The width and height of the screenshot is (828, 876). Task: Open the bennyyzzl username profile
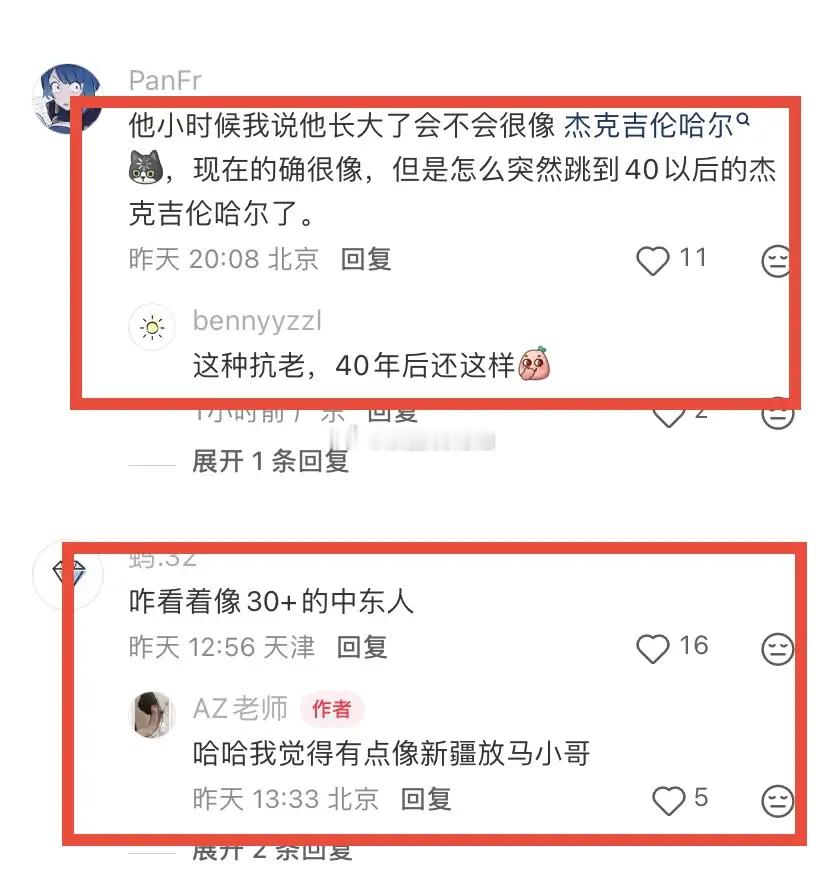coord(257,321)
